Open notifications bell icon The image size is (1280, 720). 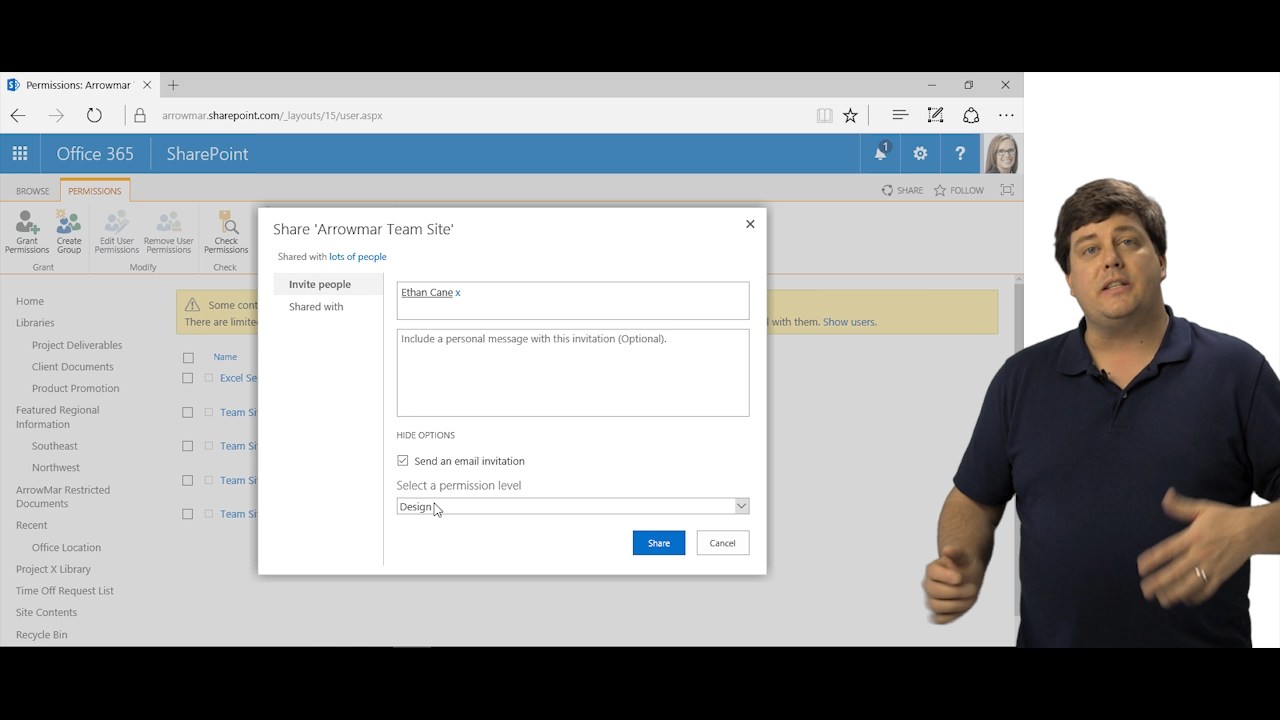pyautogui.click(x=881, y=153)
